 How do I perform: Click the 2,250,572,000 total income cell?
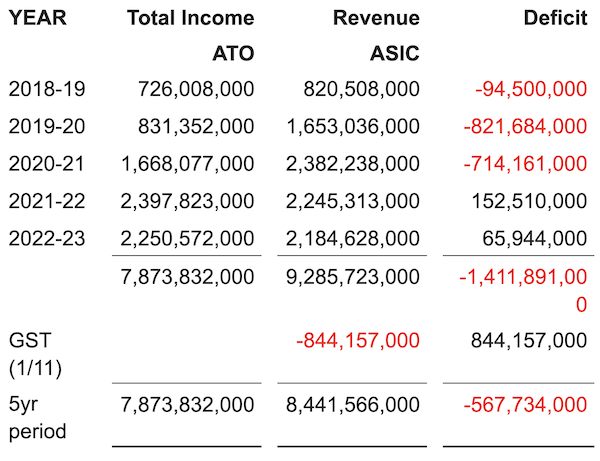pos(186,237)
